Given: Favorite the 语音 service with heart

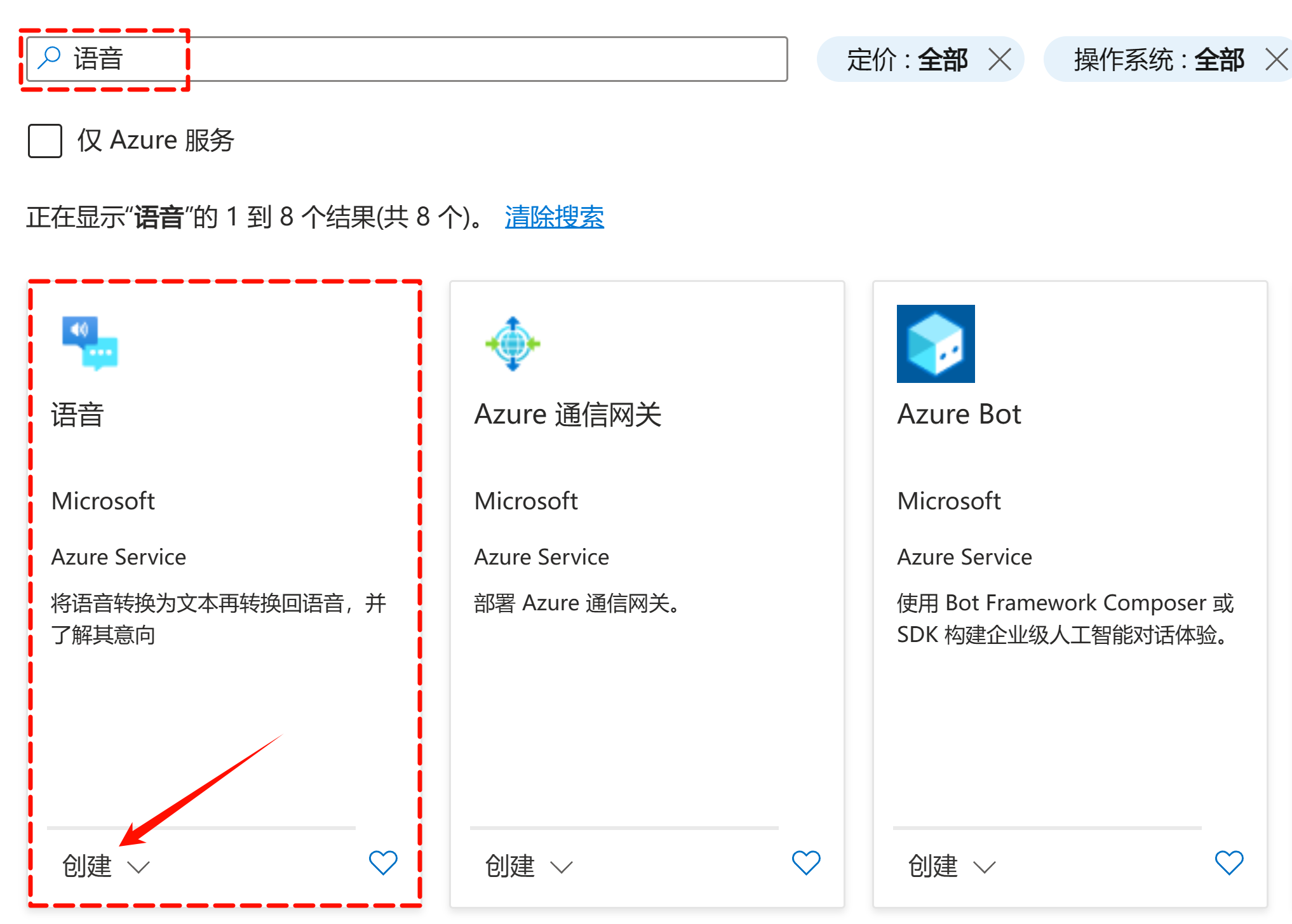Looking at the screenshot, I should [383, 862].
